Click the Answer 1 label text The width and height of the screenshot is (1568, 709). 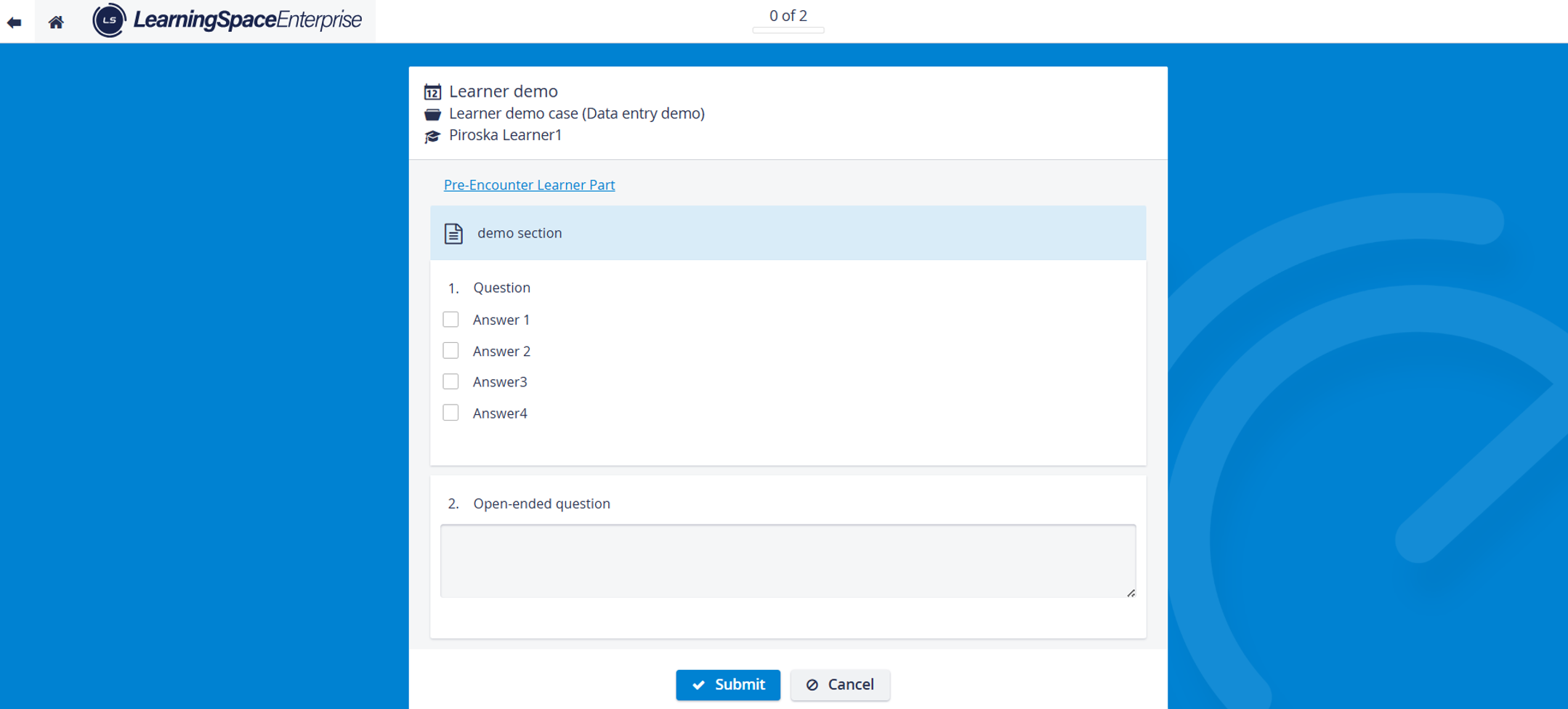pos(501,320)
